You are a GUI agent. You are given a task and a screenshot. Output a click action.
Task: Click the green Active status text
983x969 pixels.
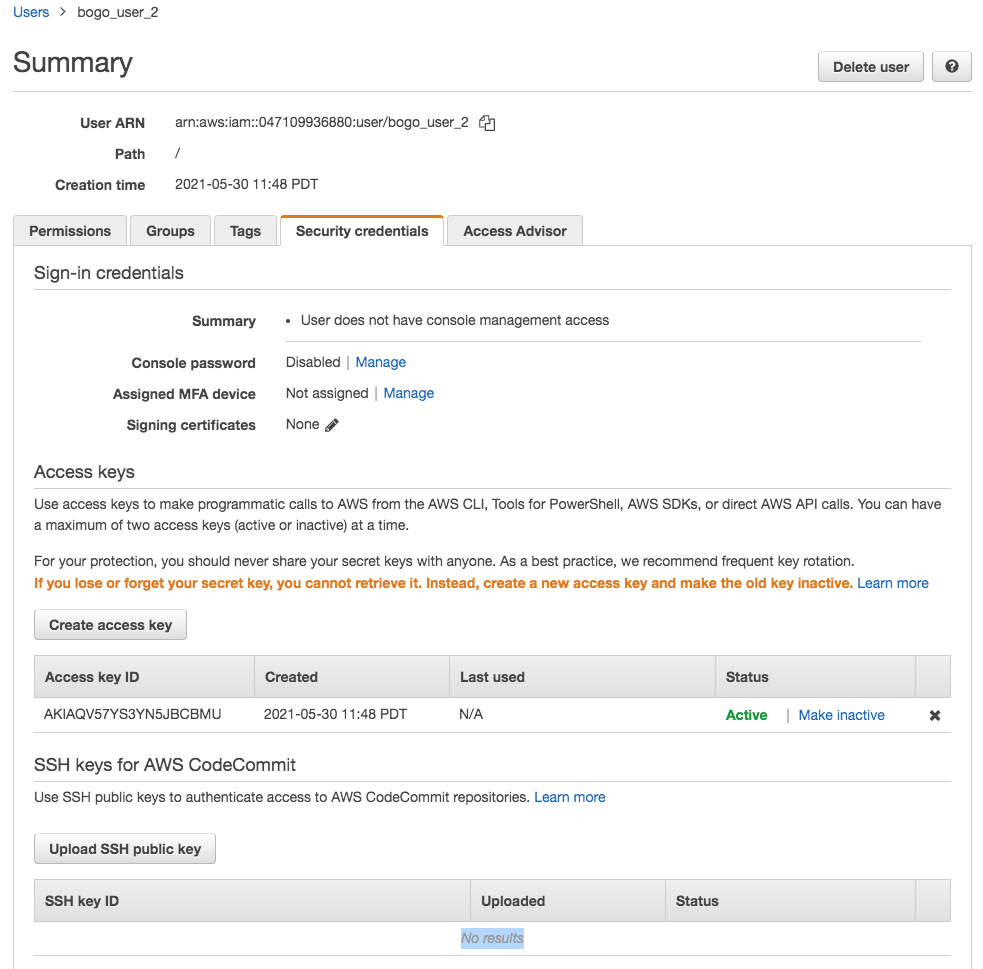(x=746, y=715)
